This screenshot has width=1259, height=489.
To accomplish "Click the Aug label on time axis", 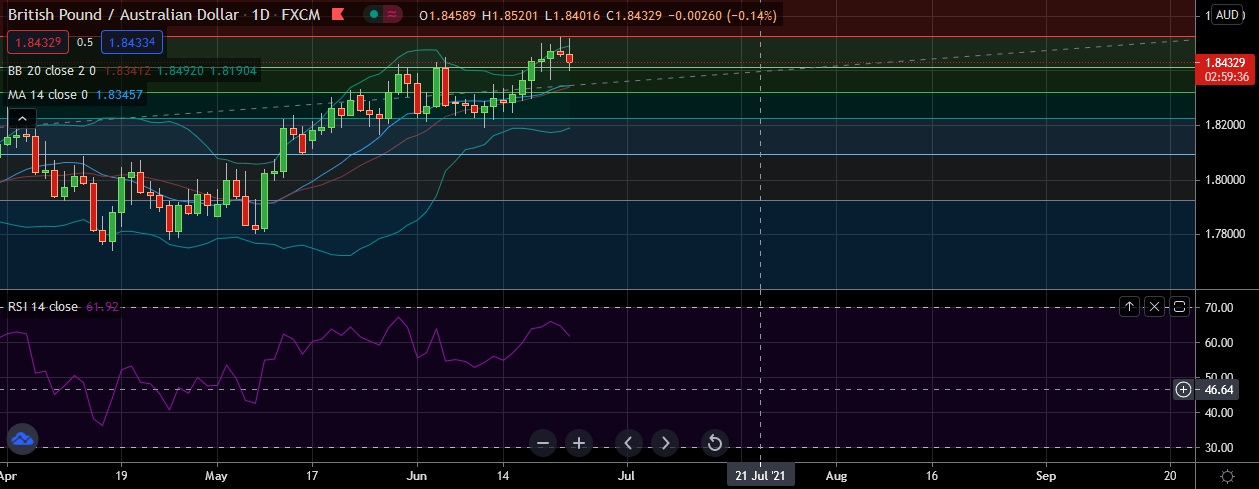I will (837, 476).
